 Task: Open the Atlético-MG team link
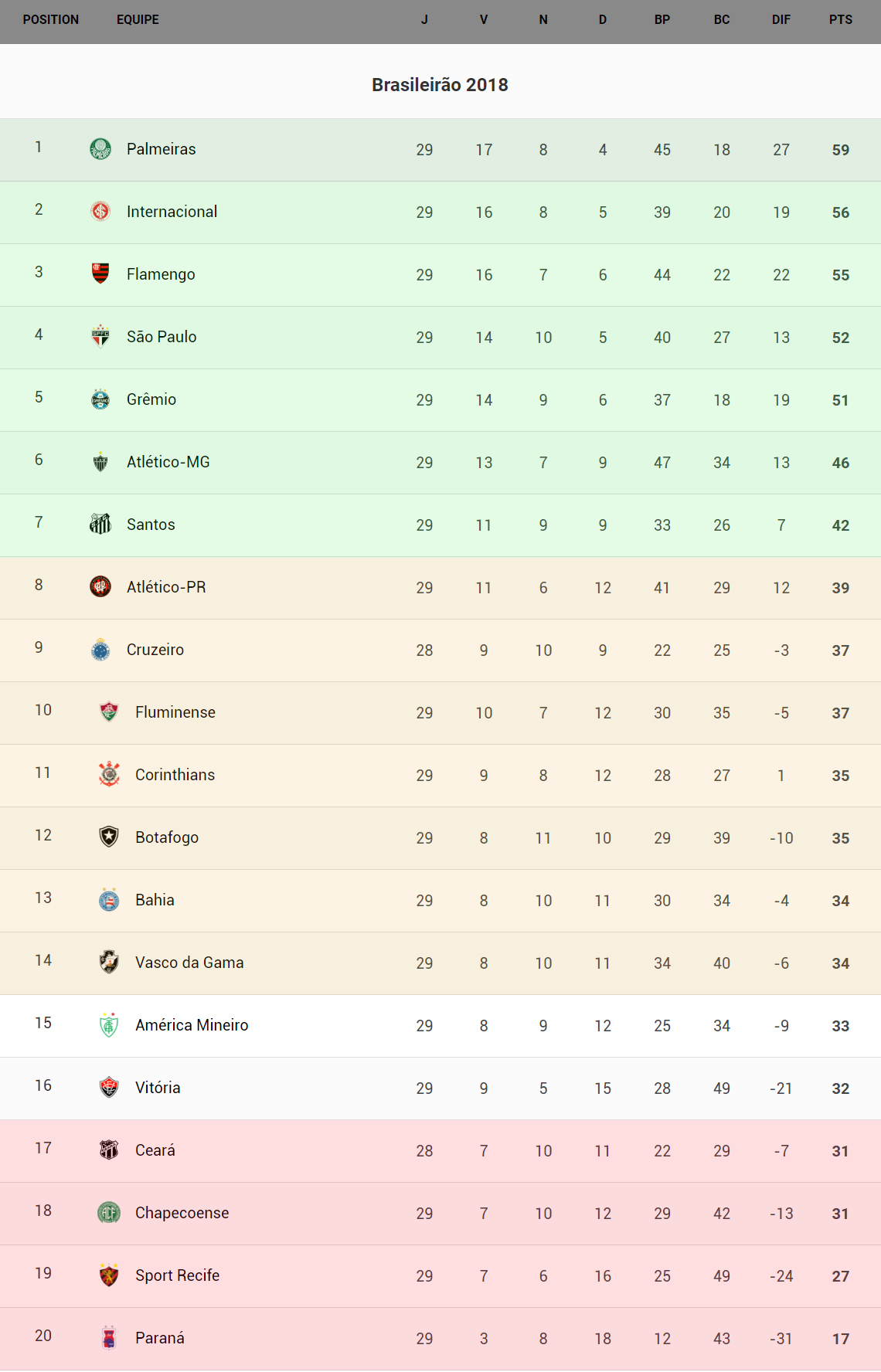(168, 462)
